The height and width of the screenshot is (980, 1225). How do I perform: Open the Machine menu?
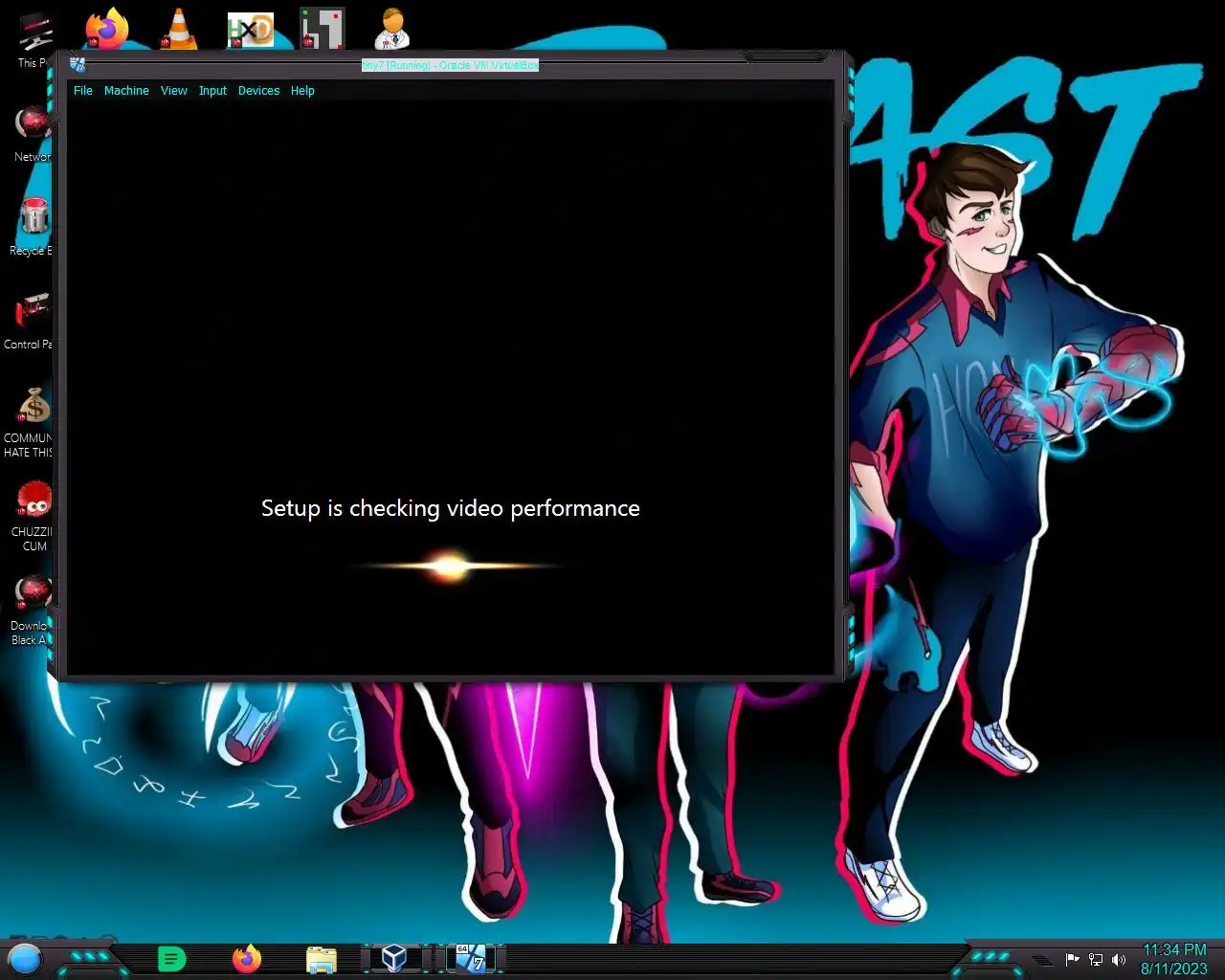coord(126,91)
